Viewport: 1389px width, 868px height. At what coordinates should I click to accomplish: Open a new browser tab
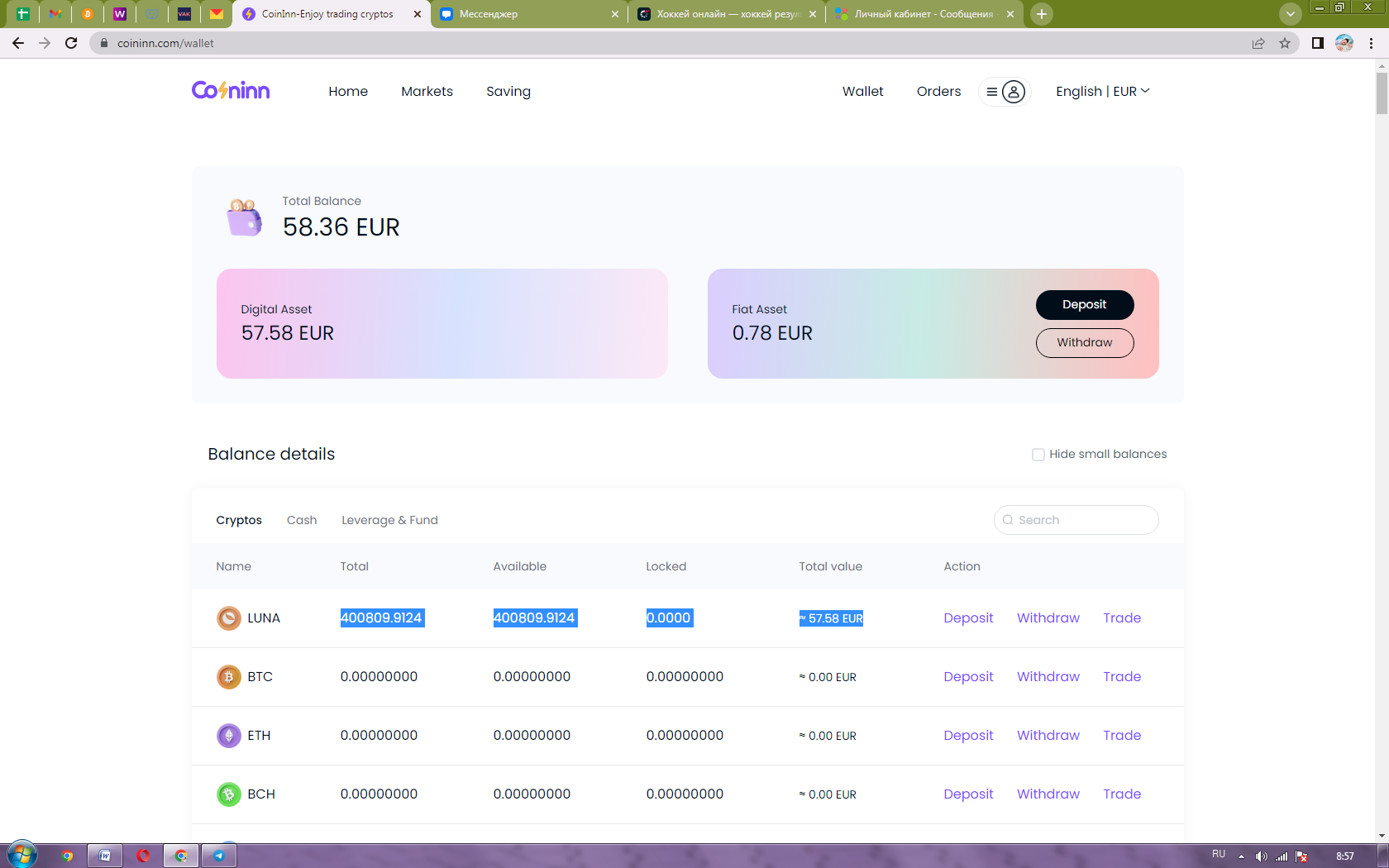coord(1042,14)
